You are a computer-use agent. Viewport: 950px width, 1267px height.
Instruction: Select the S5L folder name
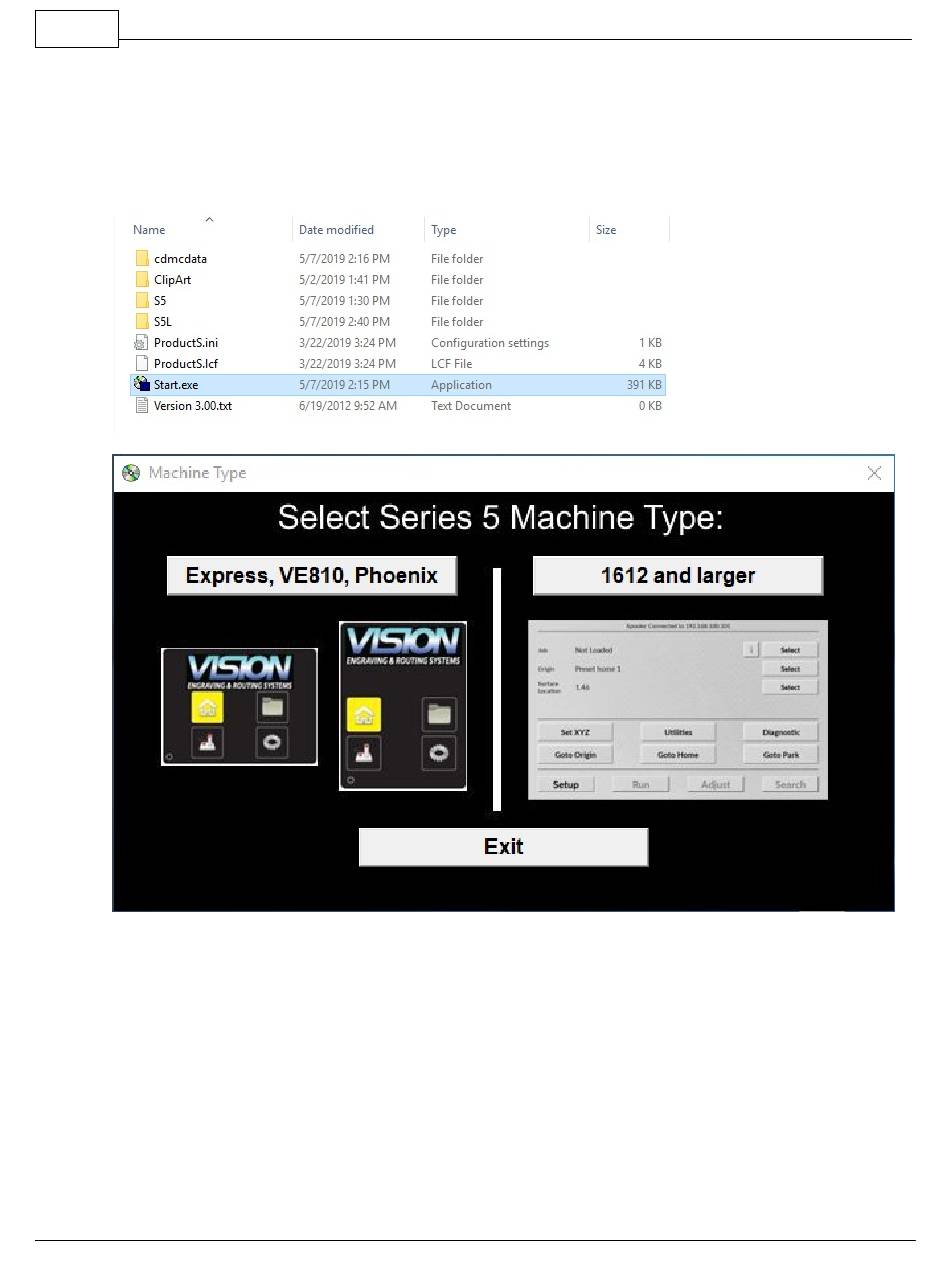pyautogui.click(x=163, y=322)
